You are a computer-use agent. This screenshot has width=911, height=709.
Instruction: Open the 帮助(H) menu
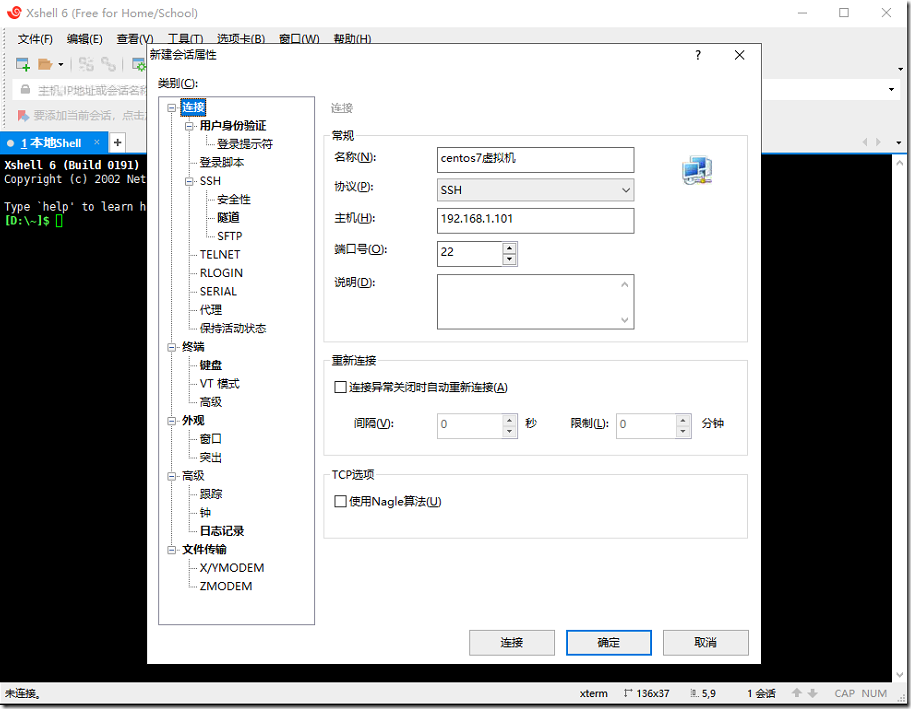[x=352, y=39]
